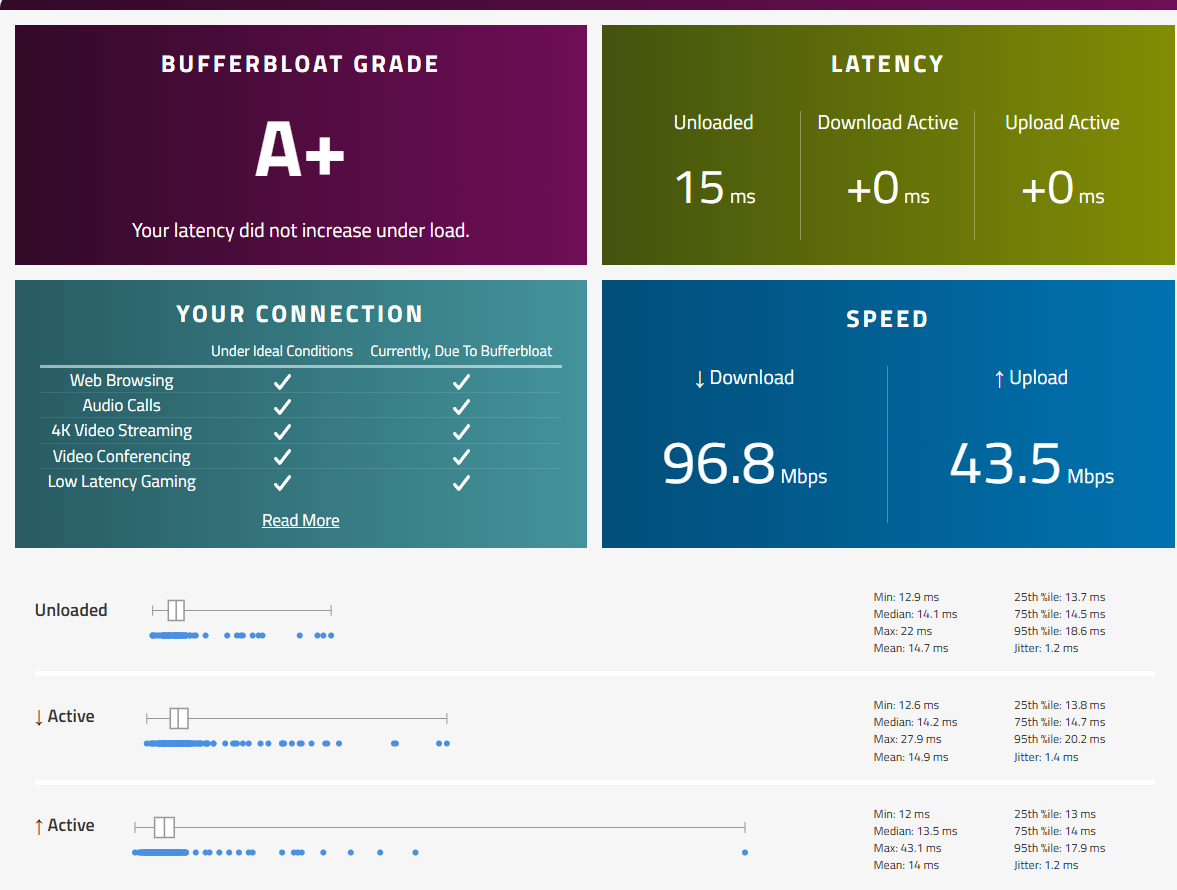Click 'Max: 27.9 ms' statistic

pyautogui.click(x=907, y=739)
